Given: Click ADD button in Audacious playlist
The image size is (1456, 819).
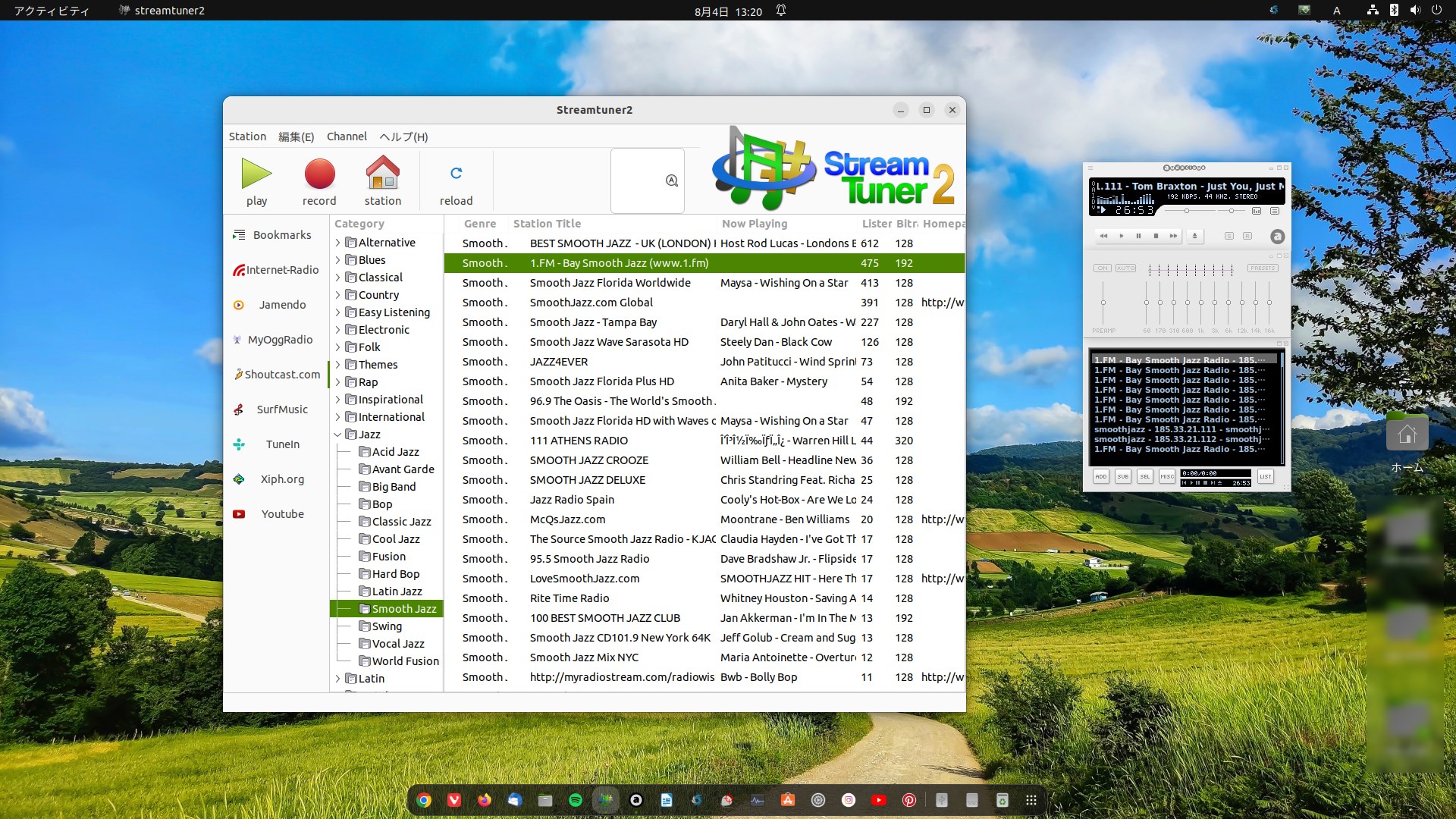Looking at the screenshot, I should click(1100, 476).
